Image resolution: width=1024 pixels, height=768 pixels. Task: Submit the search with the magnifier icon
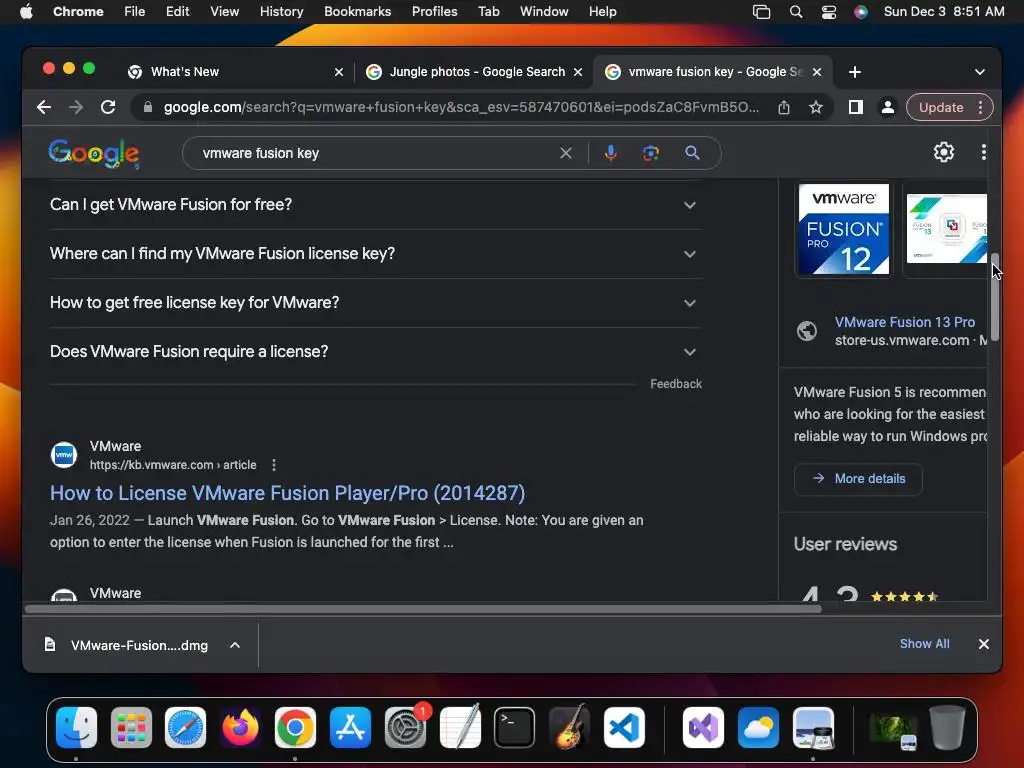692,153
